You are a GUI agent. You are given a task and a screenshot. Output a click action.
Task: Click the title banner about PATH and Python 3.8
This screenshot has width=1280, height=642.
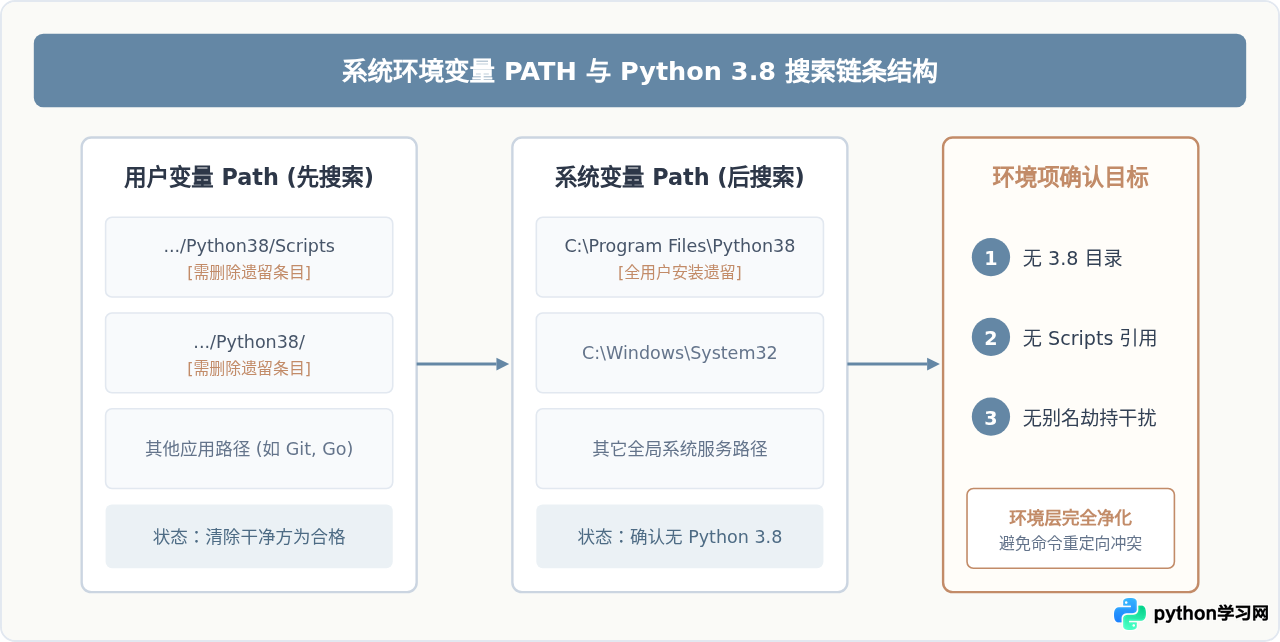[640, 71]
